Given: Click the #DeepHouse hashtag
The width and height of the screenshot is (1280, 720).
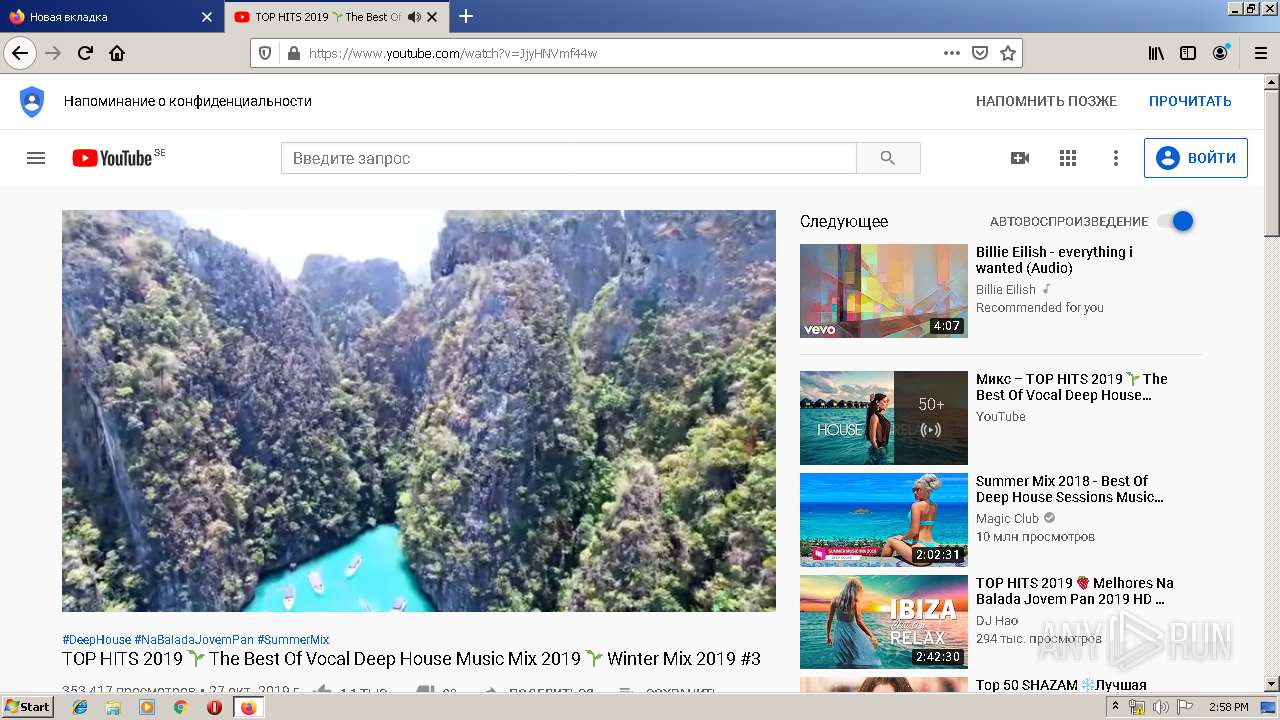Looking at the screenshot, I should tap(96, 640).
